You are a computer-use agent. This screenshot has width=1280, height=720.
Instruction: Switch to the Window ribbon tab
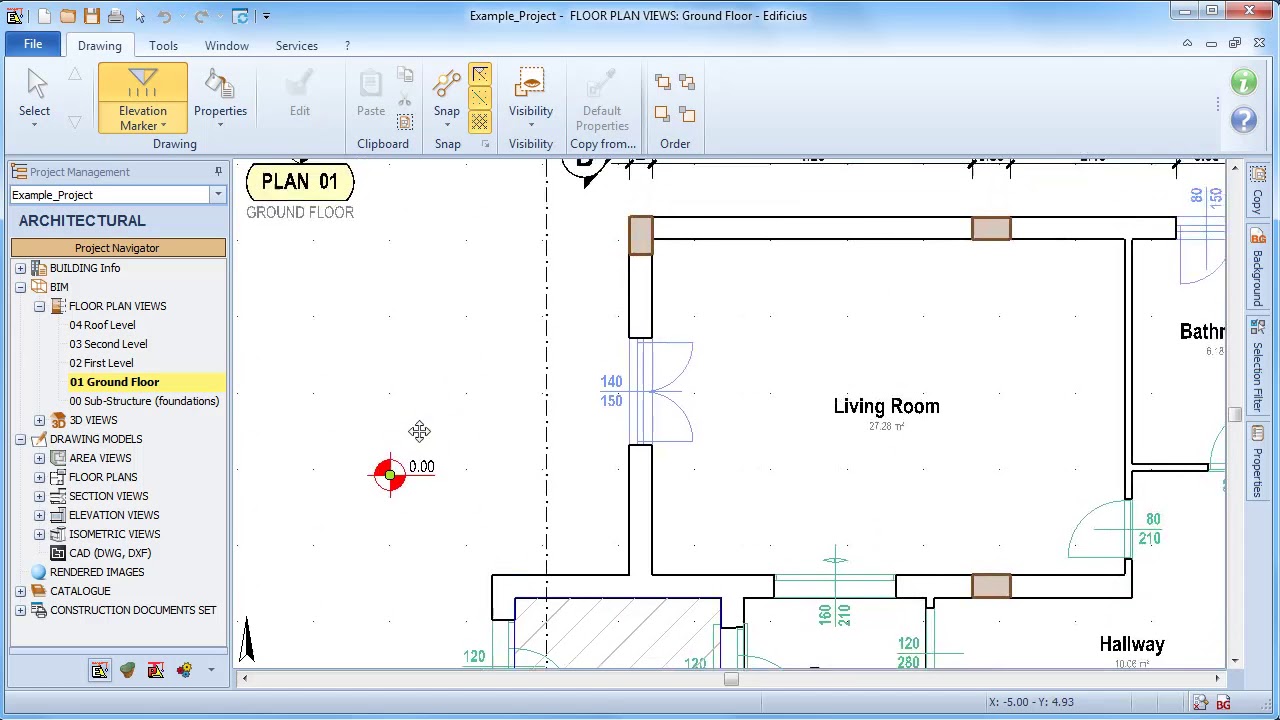(x=227, y=46)
